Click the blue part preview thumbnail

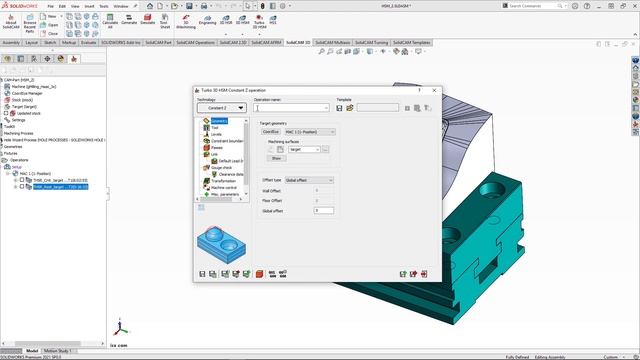click(221, 244)
